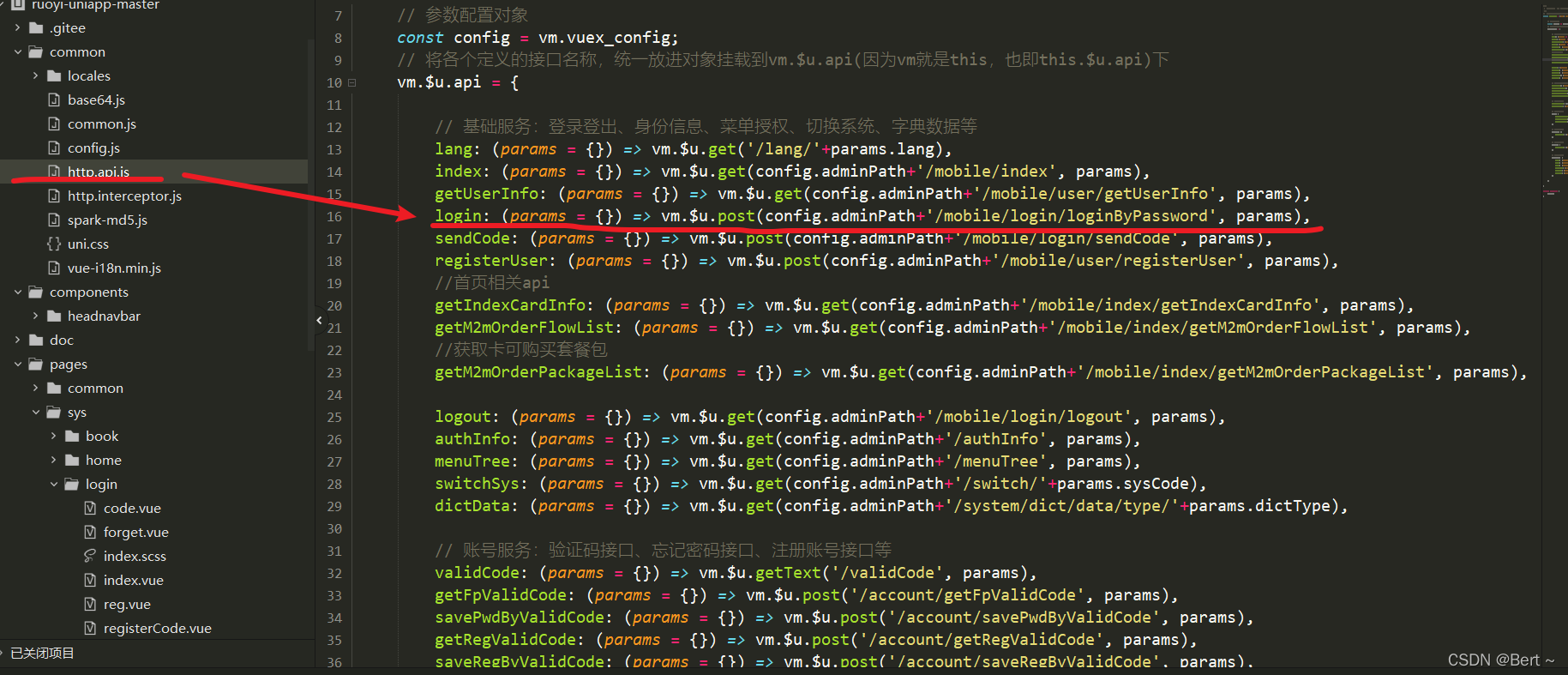This screenshot has height=675, width=1568.
Task: Click the config.js file icon
Action: 54,148
